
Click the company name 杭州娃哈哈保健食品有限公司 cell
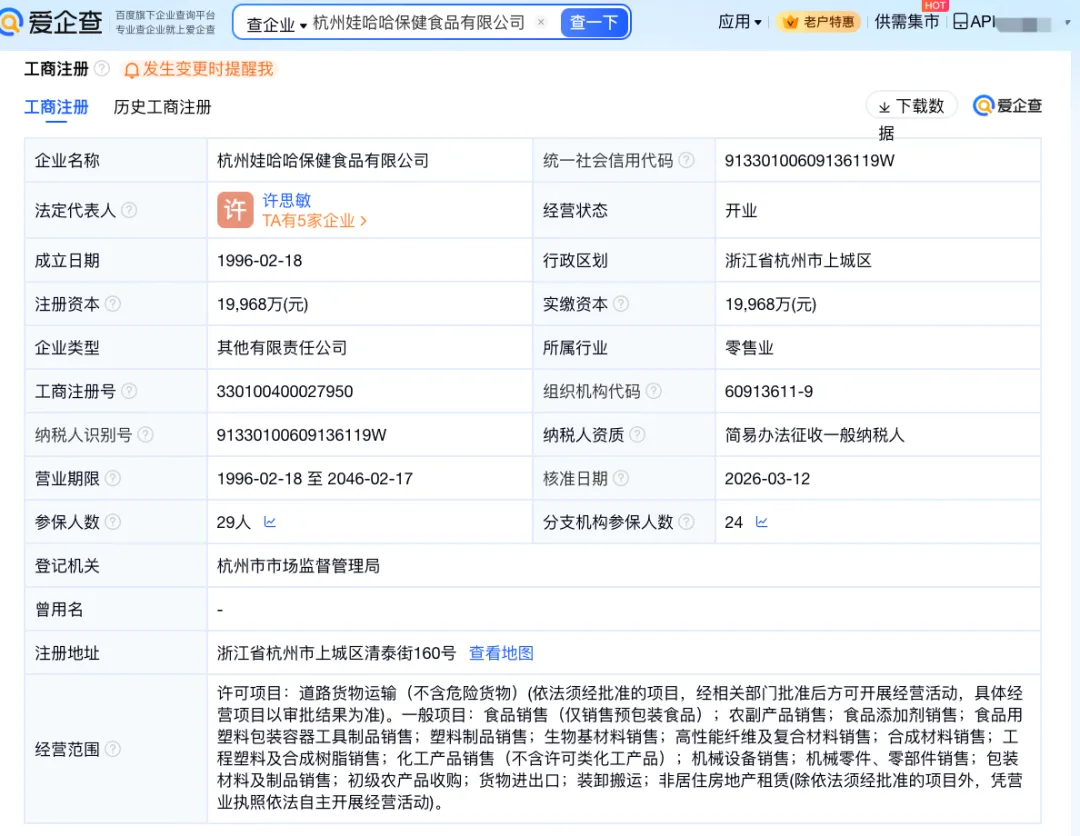[x=322, y=160]
